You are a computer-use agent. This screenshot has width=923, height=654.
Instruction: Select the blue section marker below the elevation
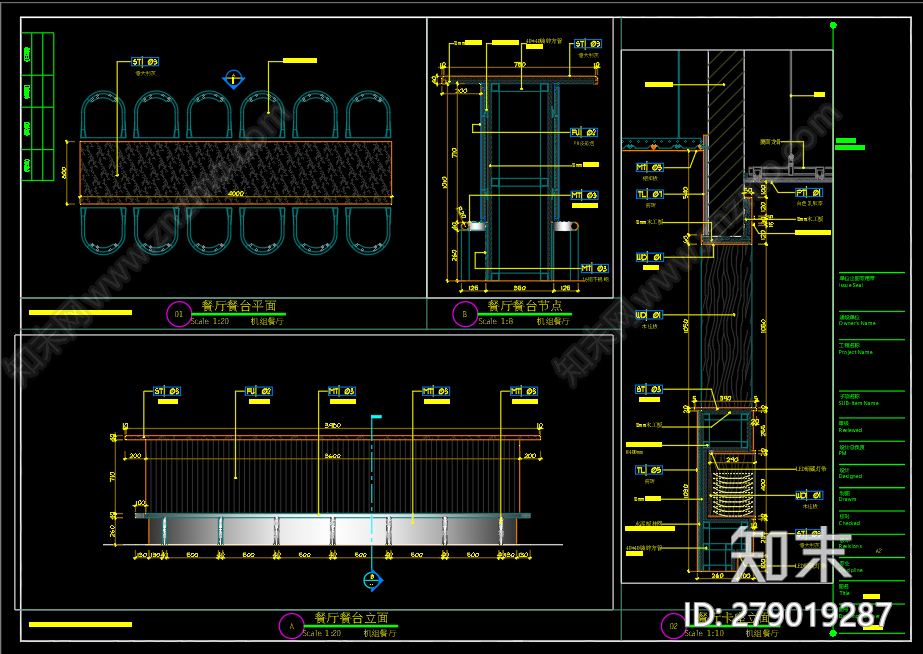(x=371, y=579)
